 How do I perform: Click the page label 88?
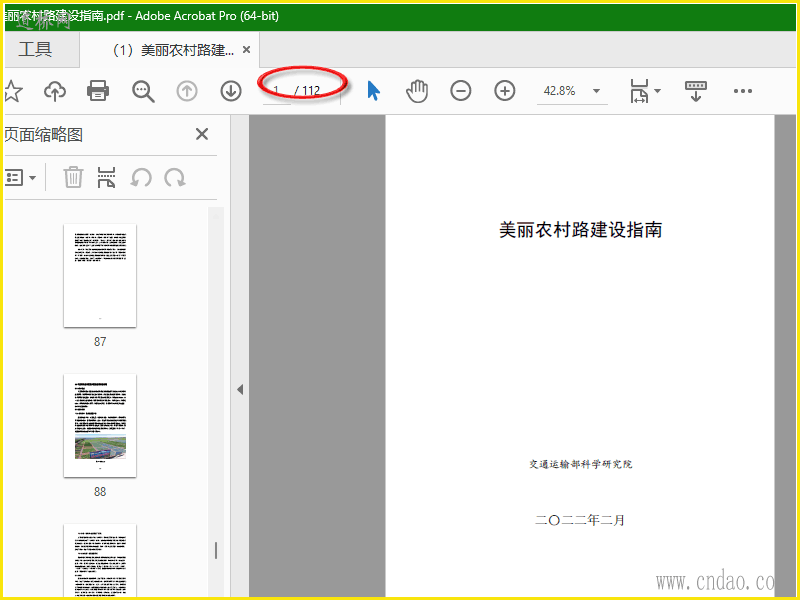coord(100,492)
